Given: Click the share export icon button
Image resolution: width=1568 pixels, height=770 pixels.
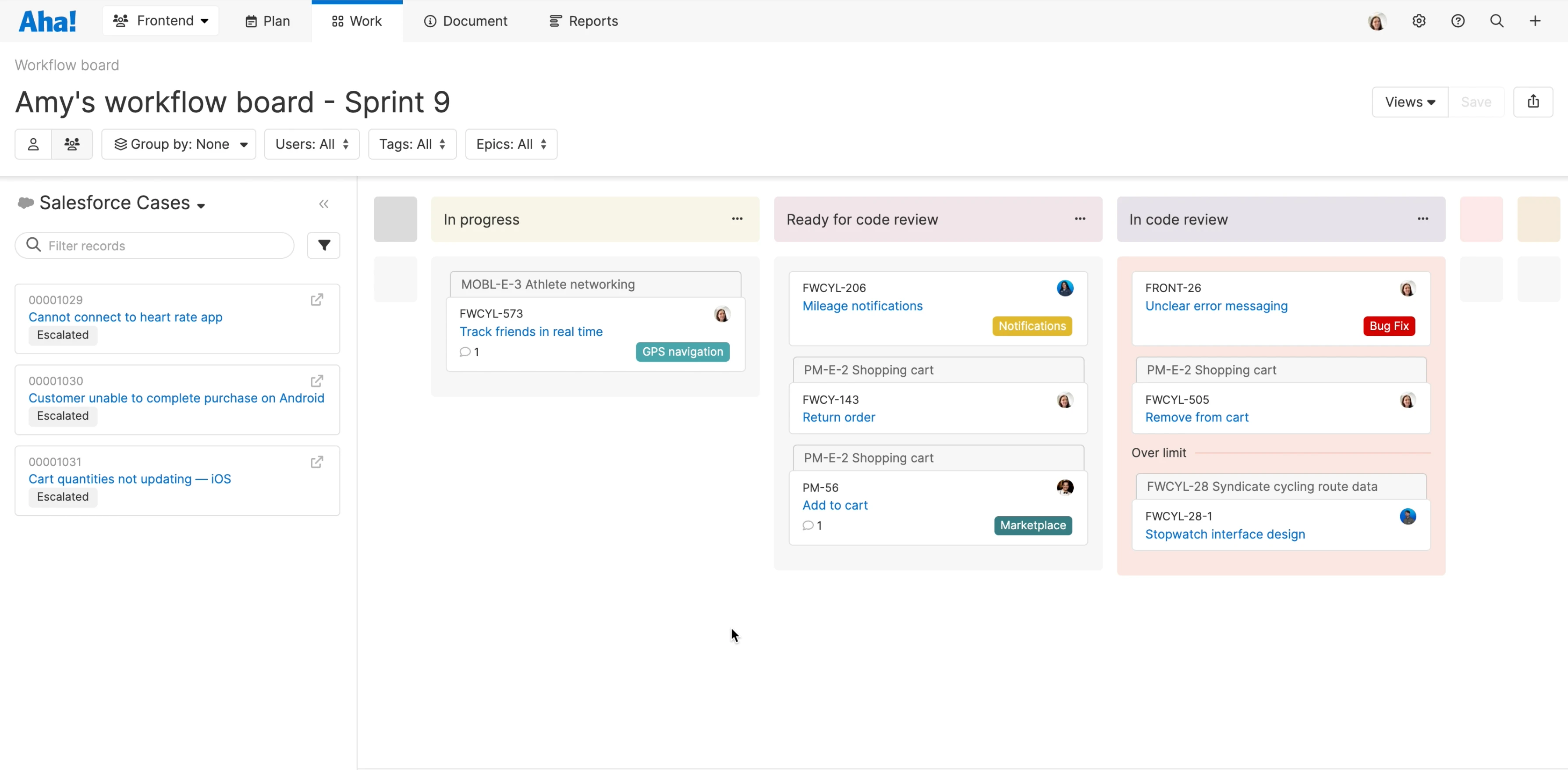Looking at the screenshot, I should (x=1533, y=102).
